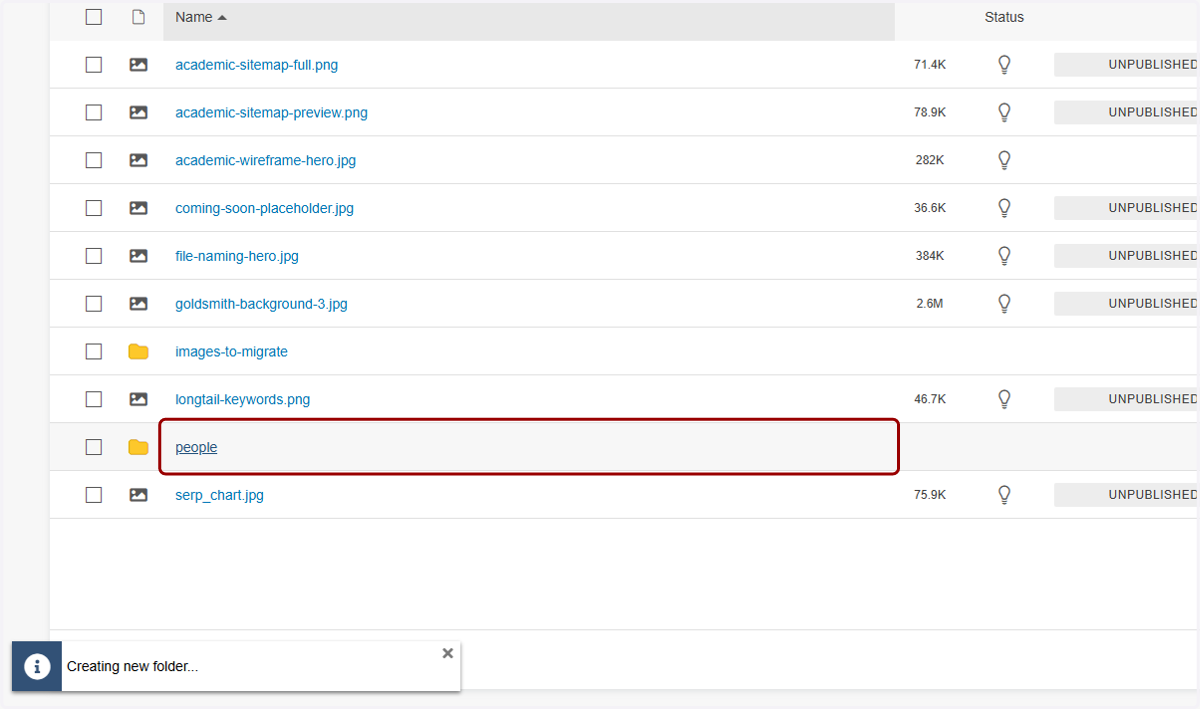Open serp_chart.jpg link

[219, 495]
